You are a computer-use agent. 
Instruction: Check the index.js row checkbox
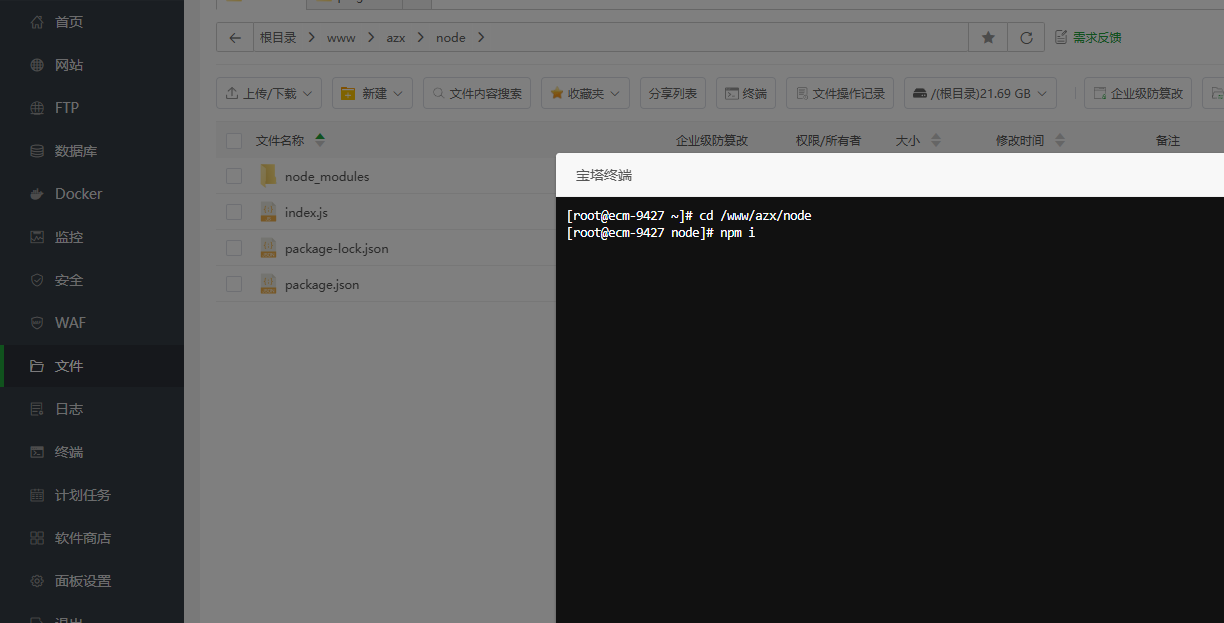[234, 212]
